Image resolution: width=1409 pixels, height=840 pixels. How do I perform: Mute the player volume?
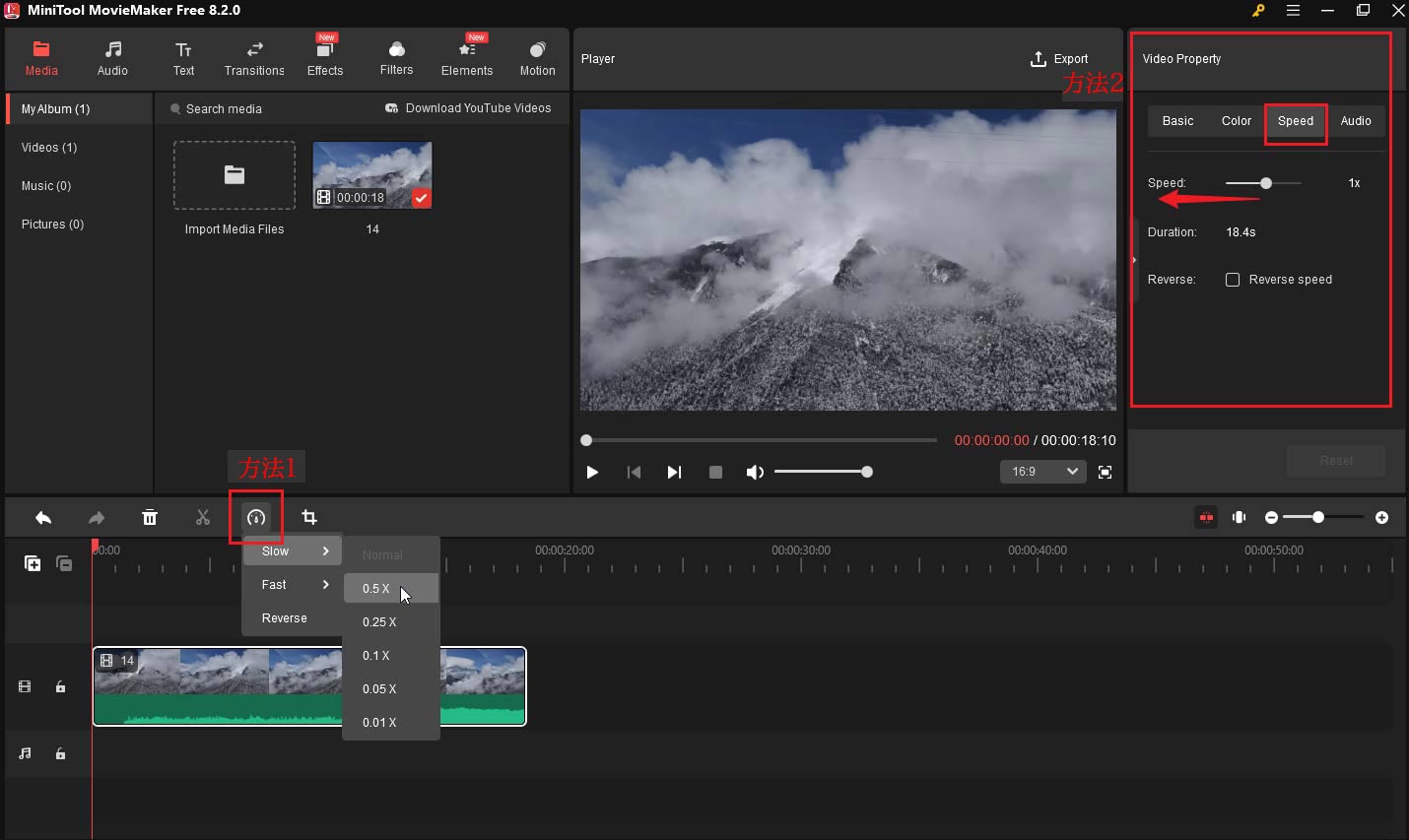(755, 473)
